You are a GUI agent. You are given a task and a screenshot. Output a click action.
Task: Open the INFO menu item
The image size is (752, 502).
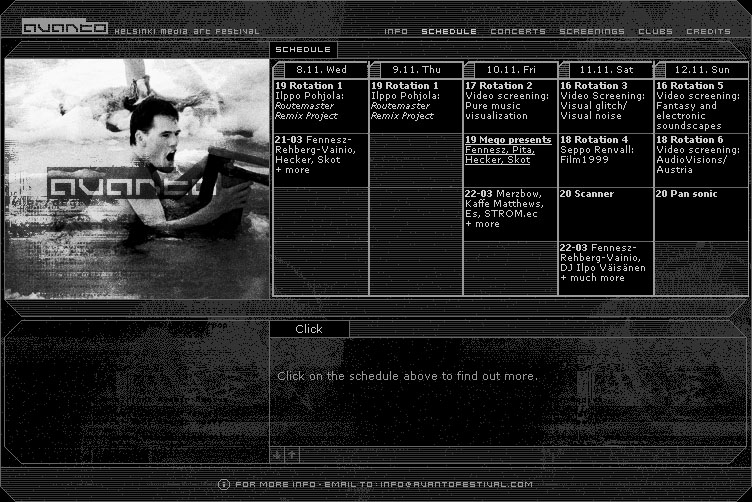(396, 31)
